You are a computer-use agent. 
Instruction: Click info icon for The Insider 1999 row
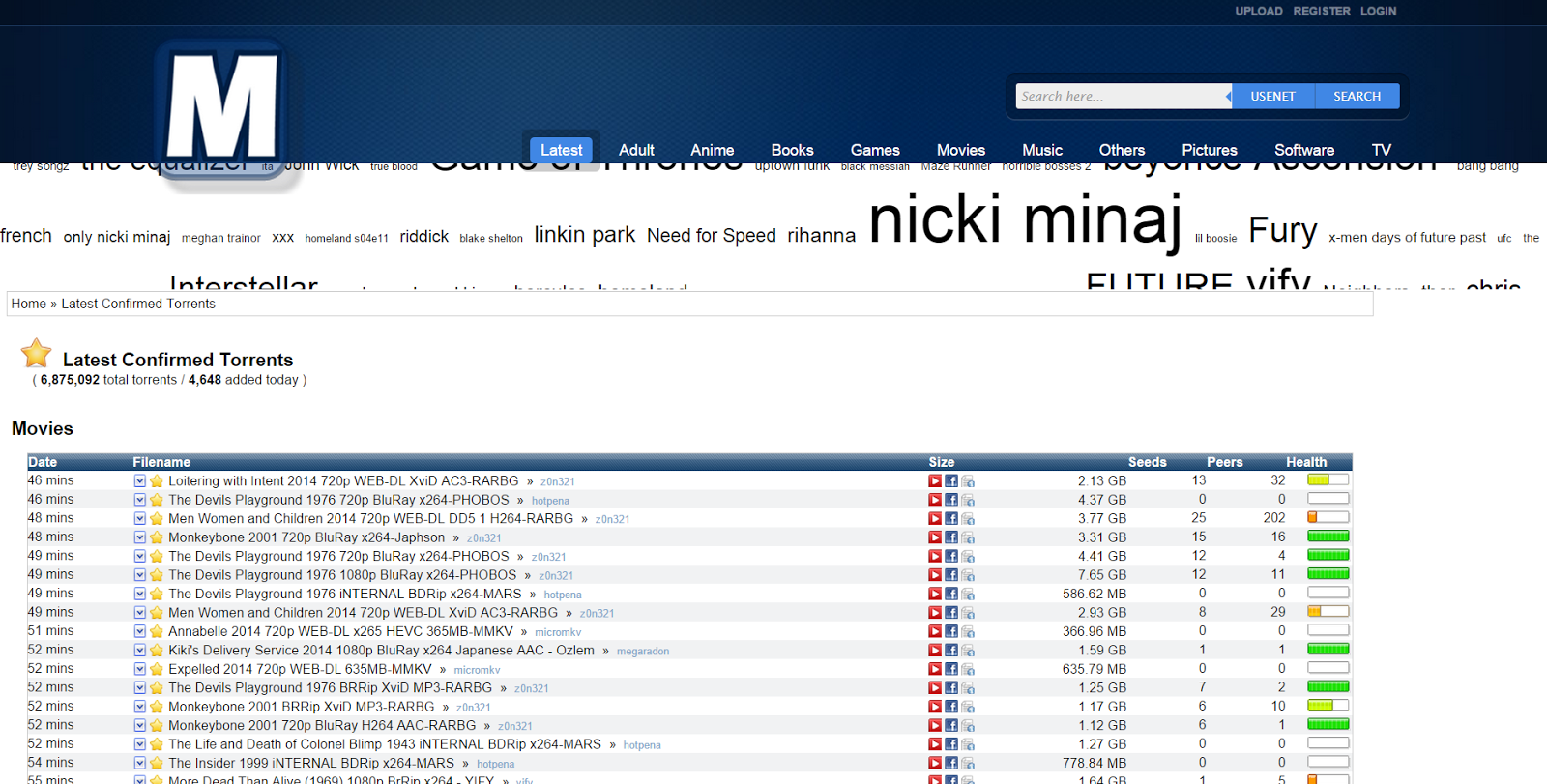[968, 763]
